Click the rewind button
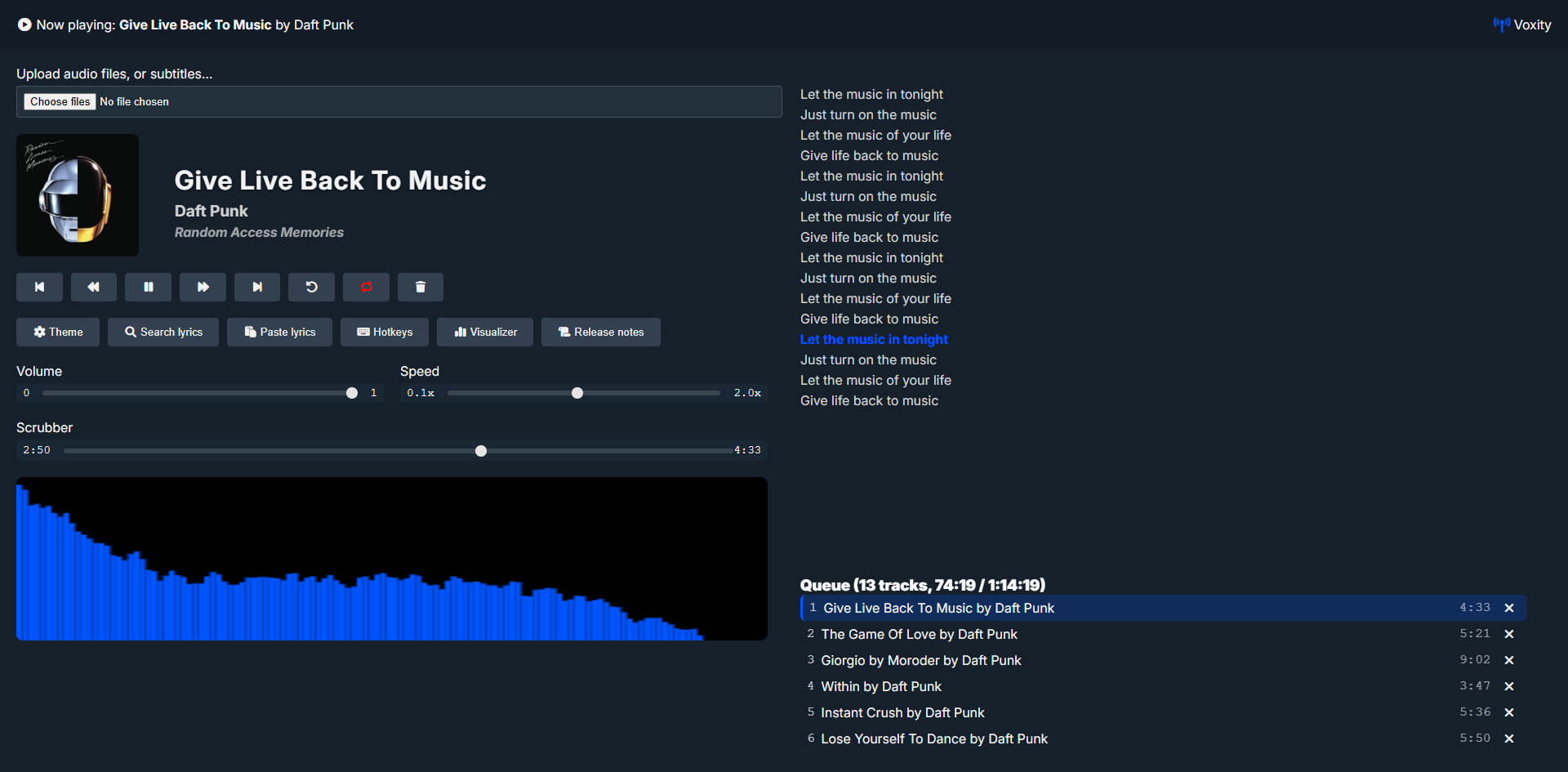The image size is (1568, 772). (x=93, y=287)
